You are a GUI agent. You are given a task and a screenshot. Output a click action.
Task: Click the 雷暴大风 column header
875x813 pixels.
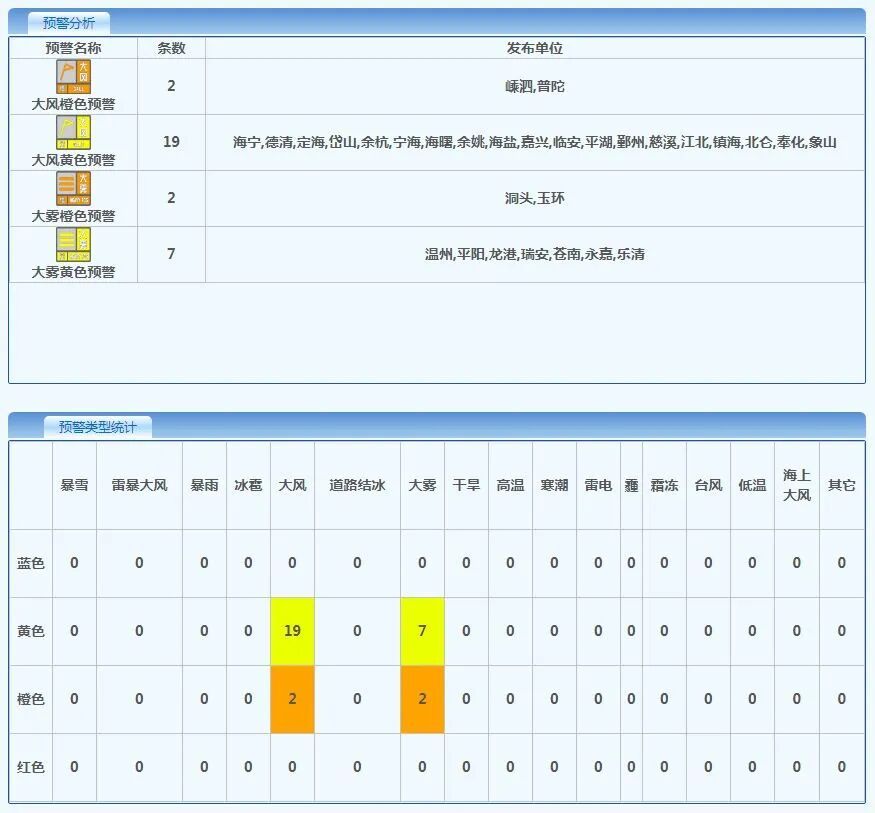coord(139,485)
